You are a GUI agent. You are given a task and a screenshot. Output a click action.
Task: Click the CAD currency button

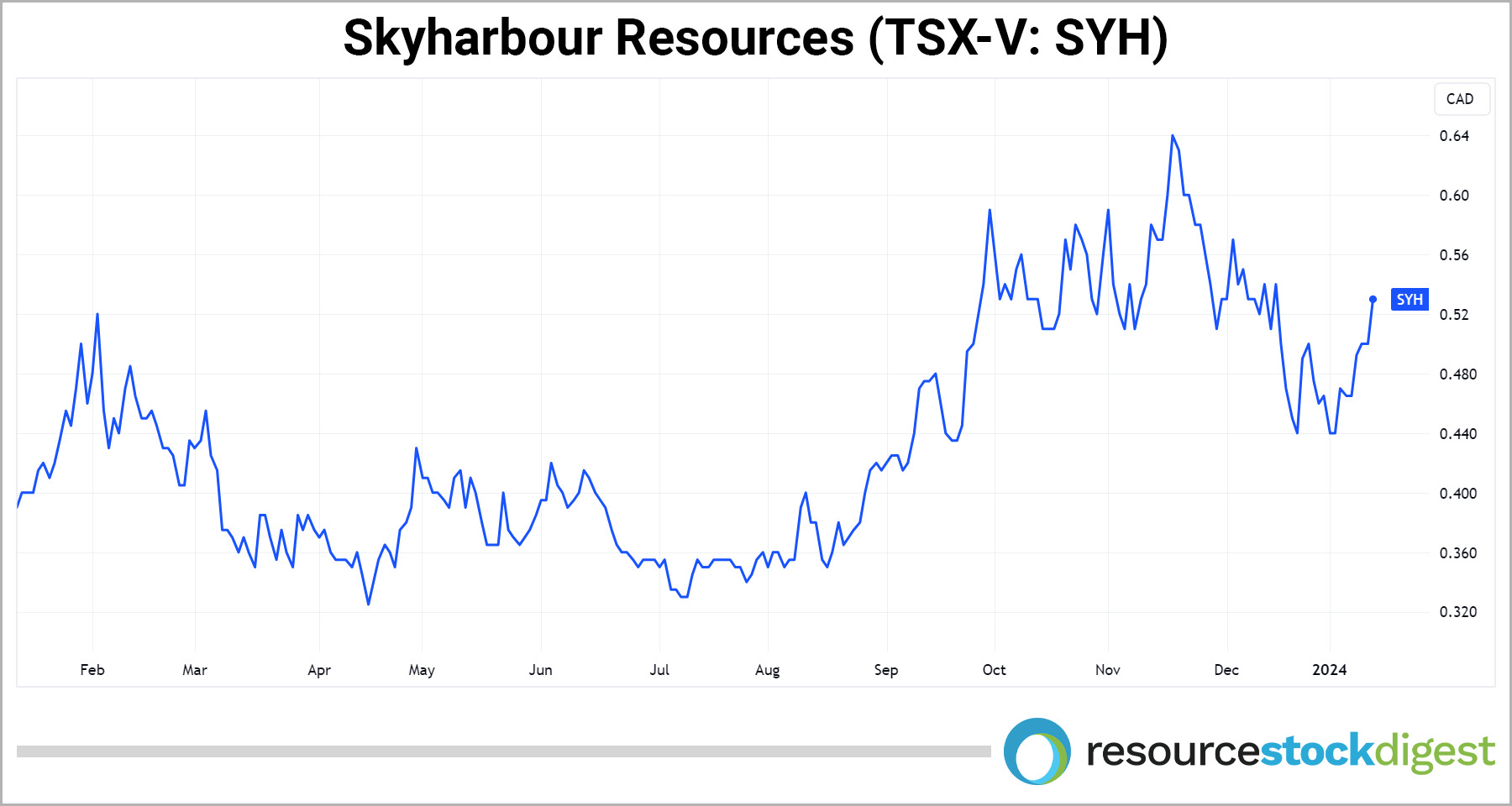(1460, 99)
